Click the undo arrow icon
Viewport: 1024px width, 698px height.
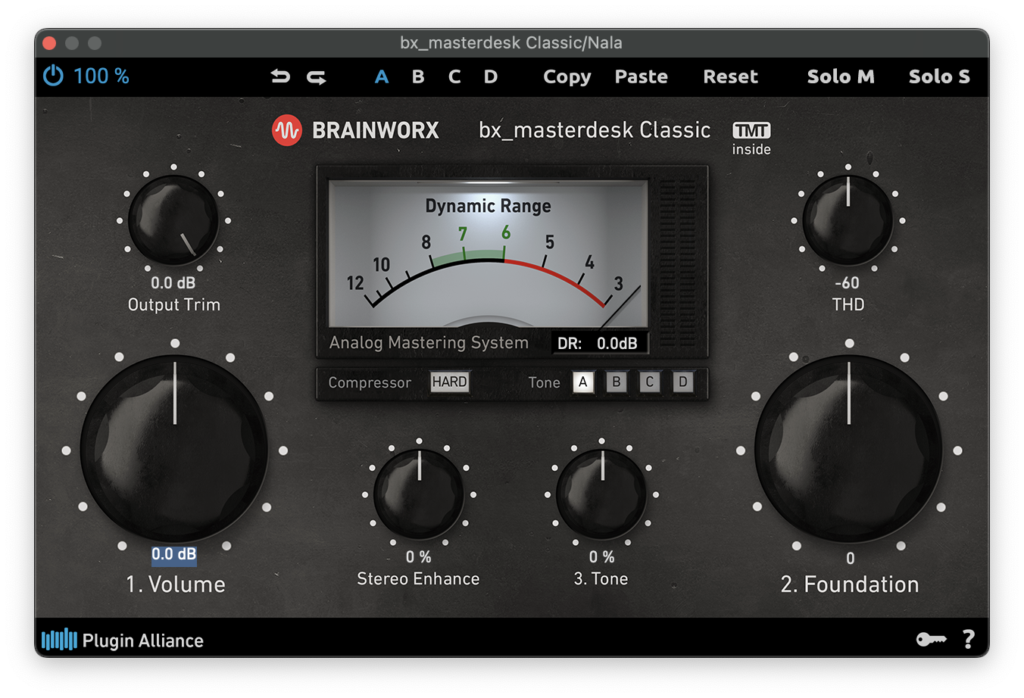click(281, 77)
